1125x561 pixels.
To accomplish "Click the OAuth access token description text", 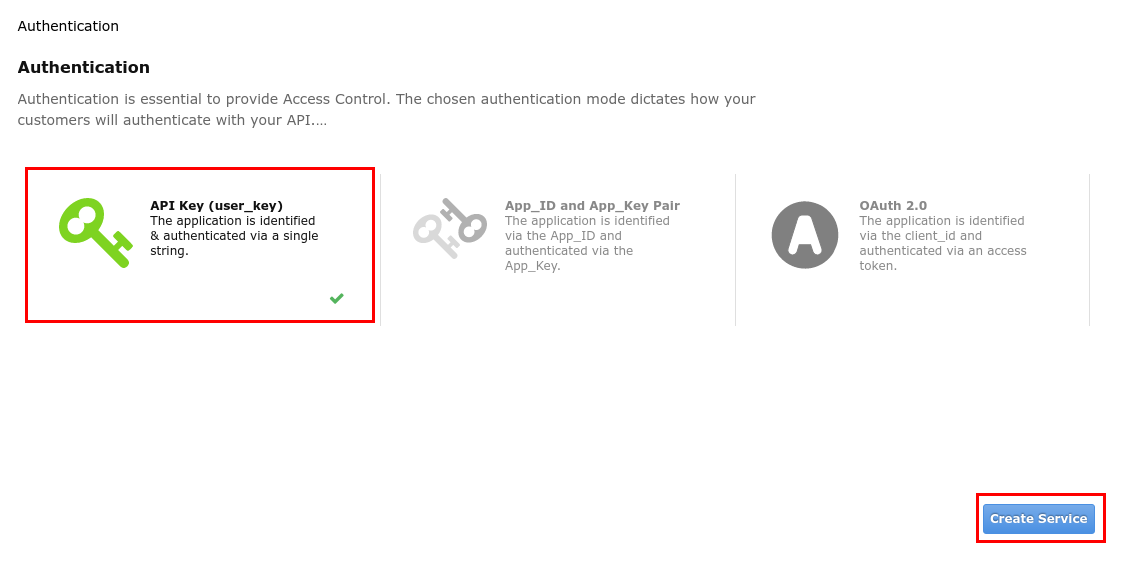I will (942, 243).
